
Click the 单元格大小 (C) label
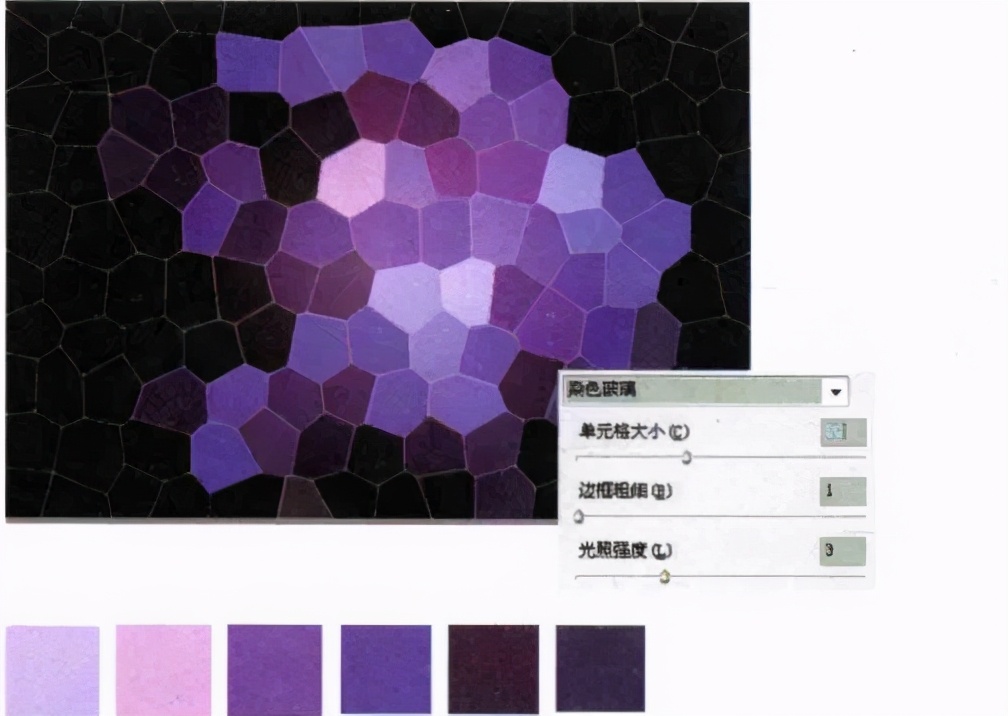click(x=635, y=432)
